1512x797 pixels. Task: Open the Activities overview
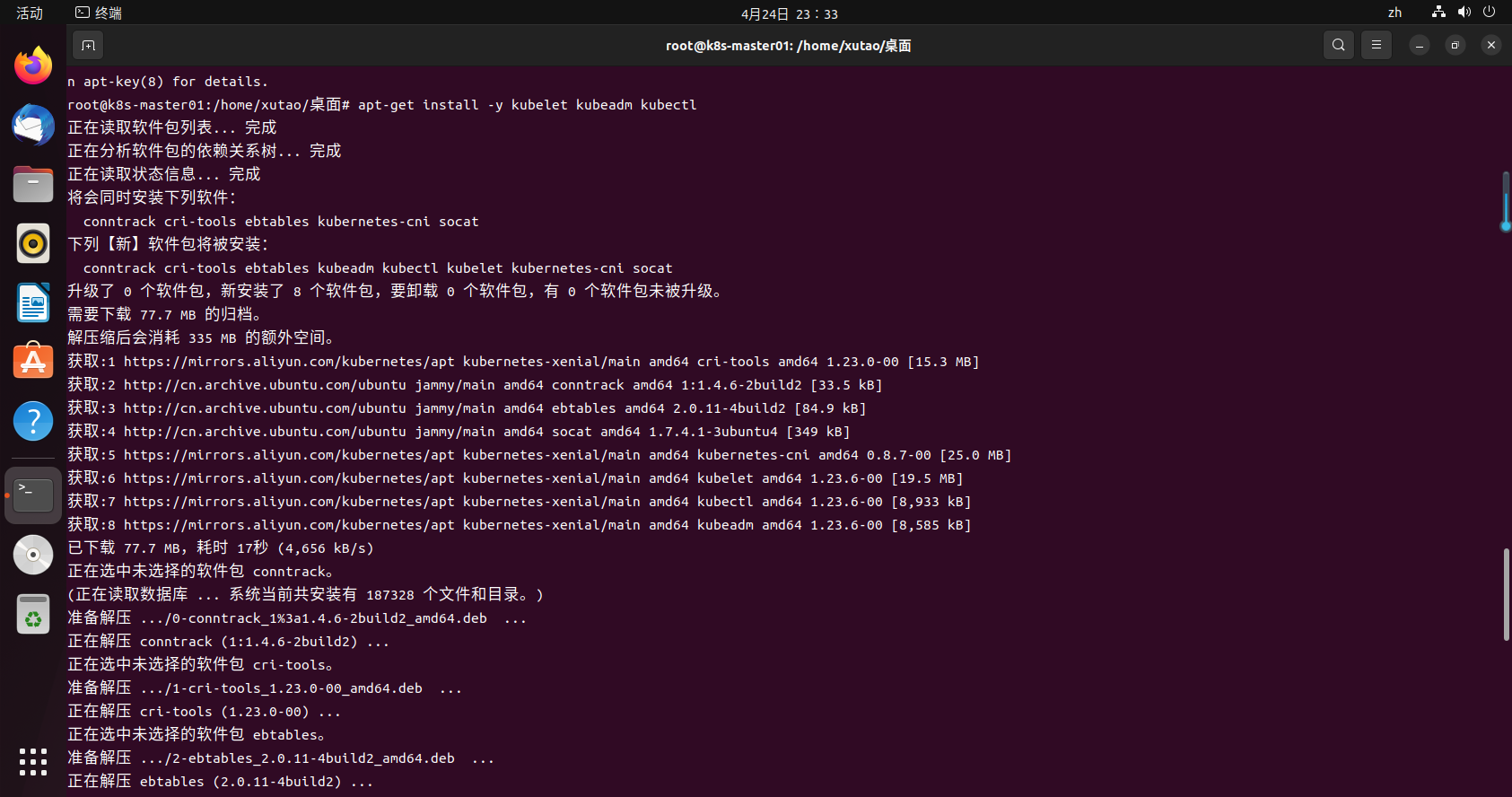(30, 13)
